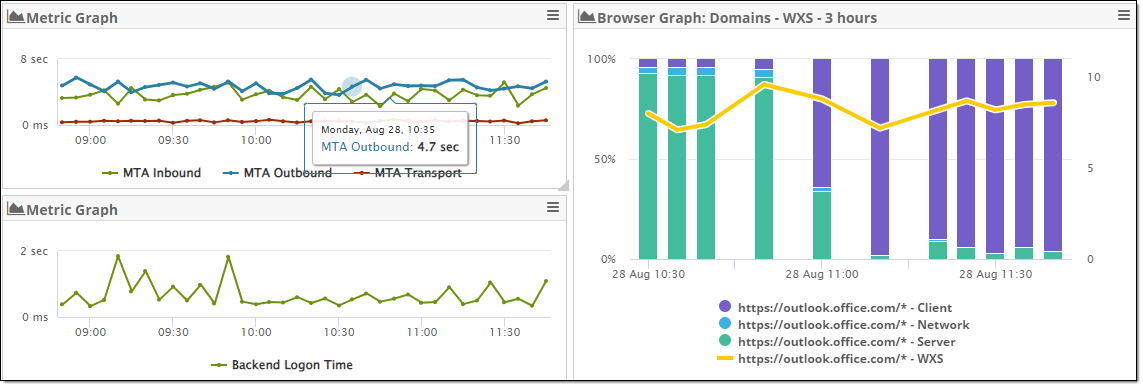Image resolution: width=1143 pixels, height=387 pixels.
Task: Click the top Metric Graph panel title
Action: tap(72, 17)
